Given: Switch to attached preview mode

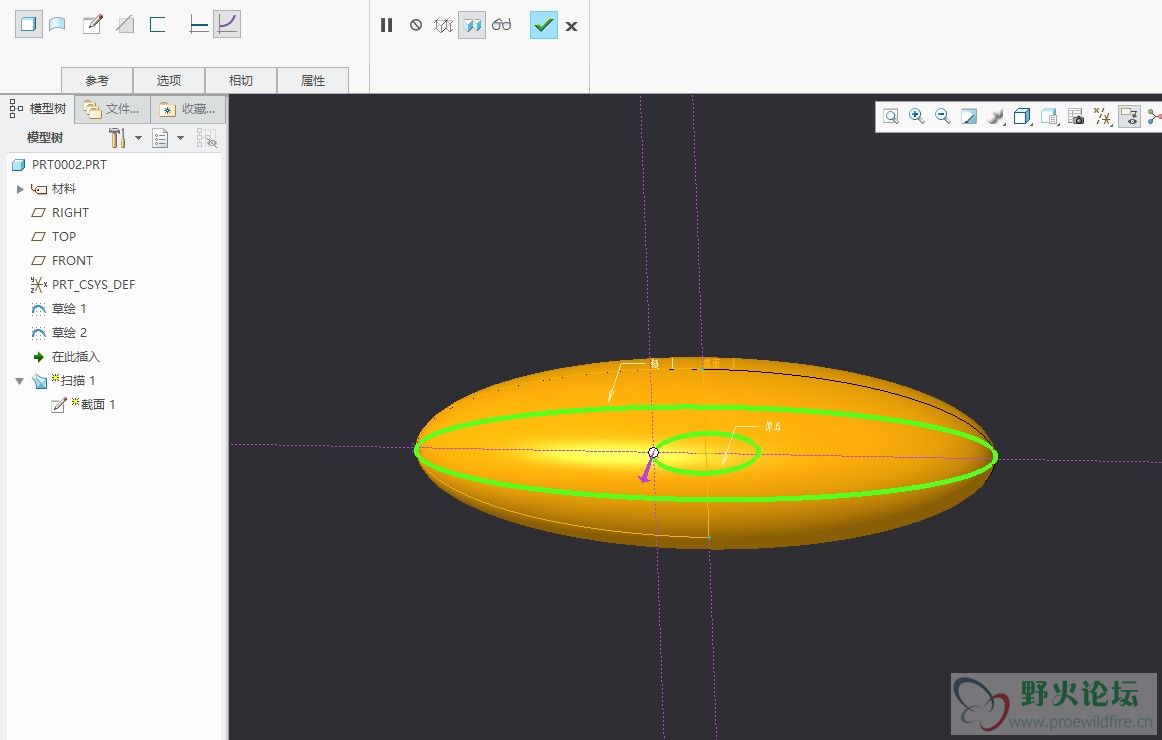Looking at the screenshot, I should 472,25.
